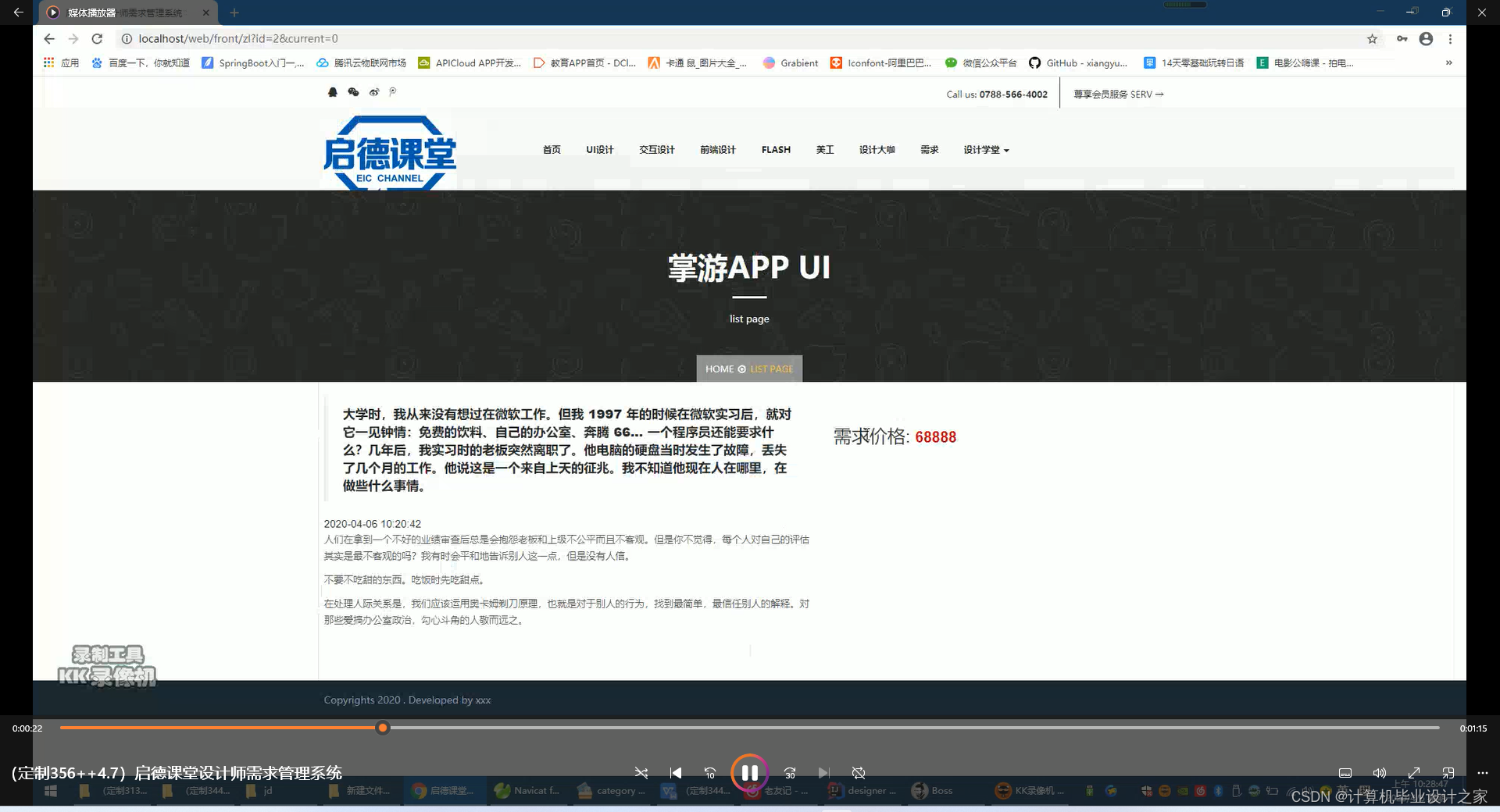Open the subtitles and captions control

1345,773
